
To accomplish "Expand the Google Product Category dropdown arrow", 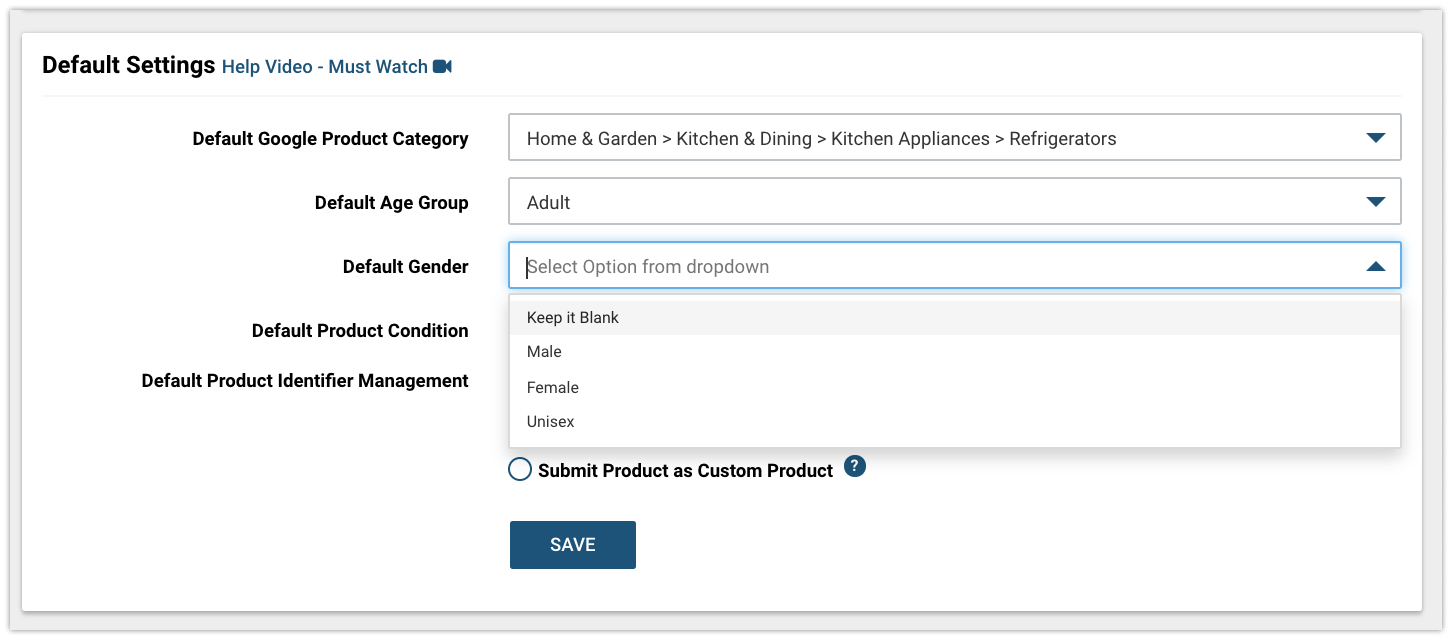I will click(x=1375, y=138).
